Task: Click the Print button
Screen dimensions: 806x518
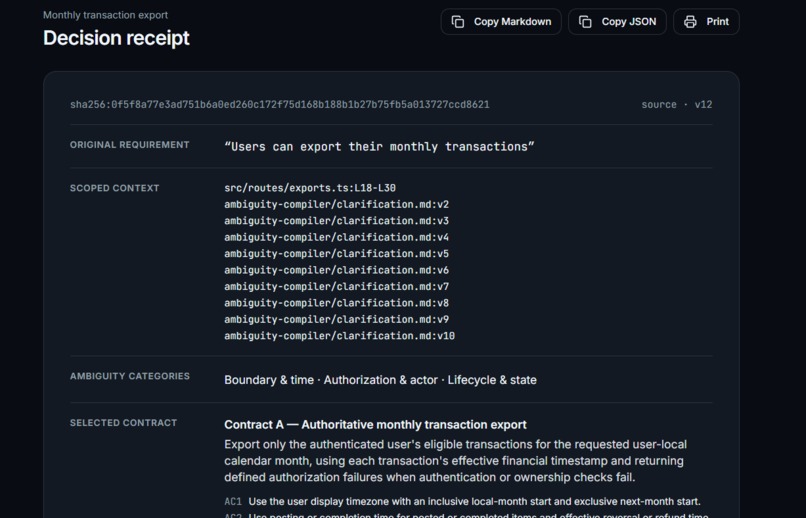Action: (706, 22)
